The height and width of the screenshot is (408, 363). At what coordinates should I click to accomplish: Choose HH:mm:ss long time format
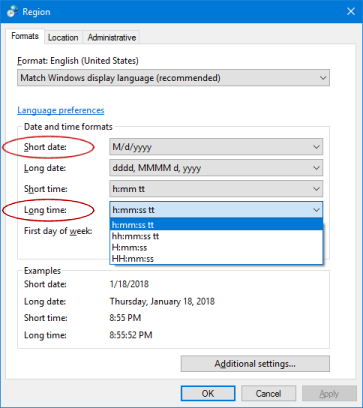(x=216, y=259)
